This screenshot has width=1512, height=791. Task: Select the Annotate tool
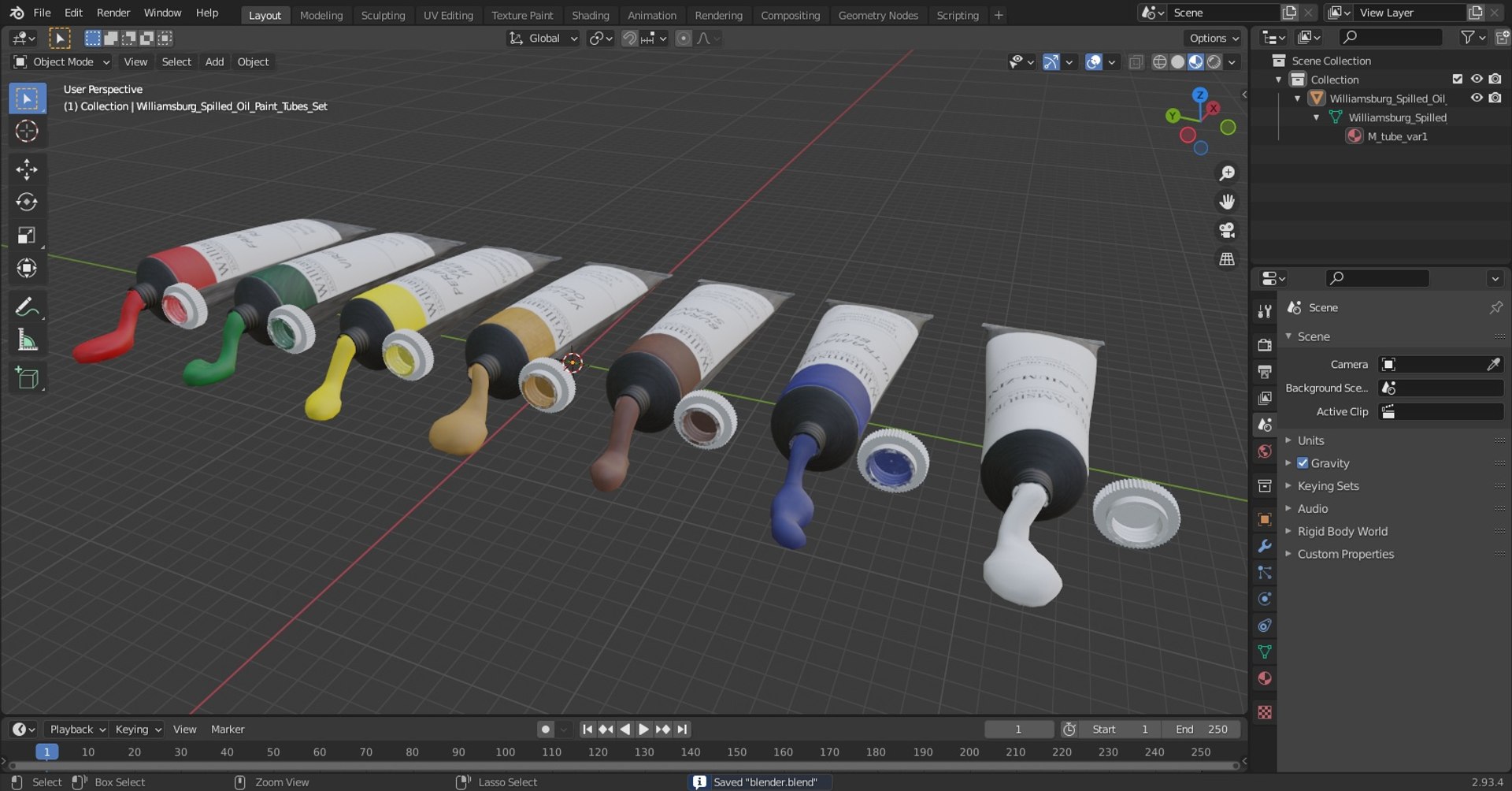(x=27, y=307)
